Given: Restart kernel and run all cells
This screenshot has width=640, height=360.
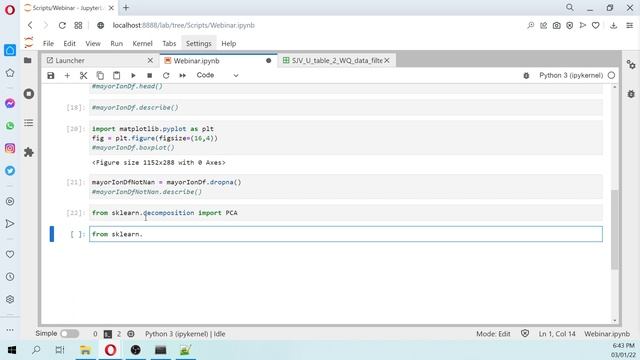Looking at the screenshot, I should point(182,76).
